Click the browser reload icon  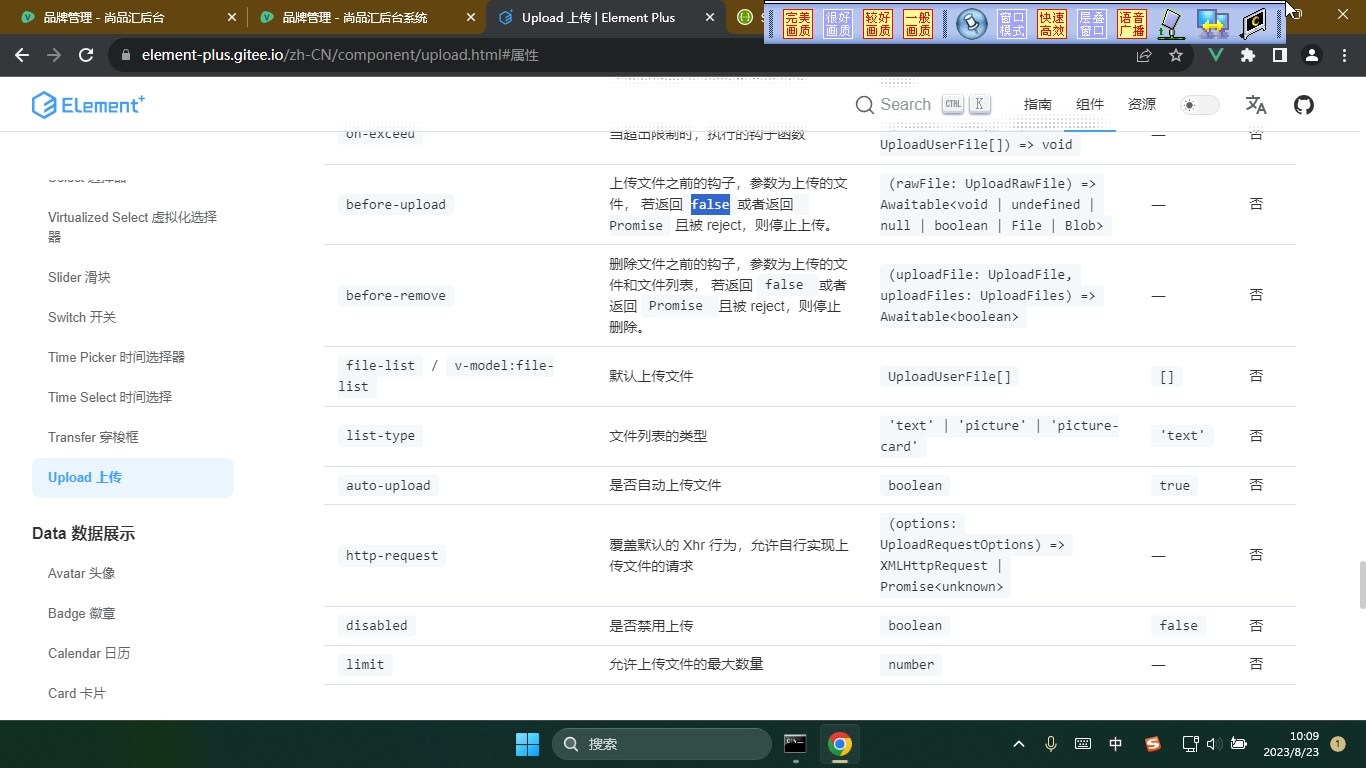coord(86,55)
